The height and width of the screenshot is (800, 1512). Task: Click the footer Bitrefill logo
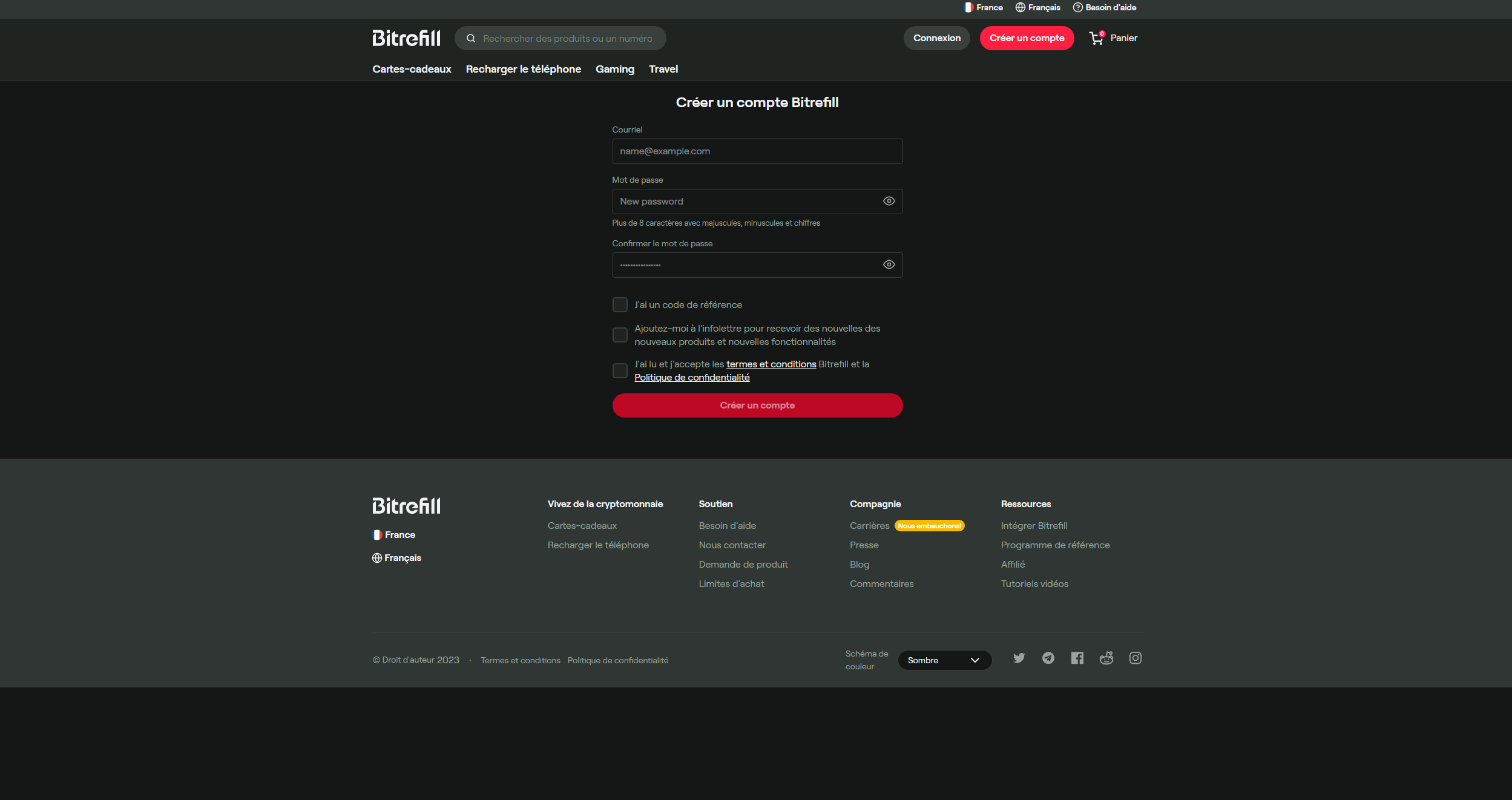[x=406, y=506]
